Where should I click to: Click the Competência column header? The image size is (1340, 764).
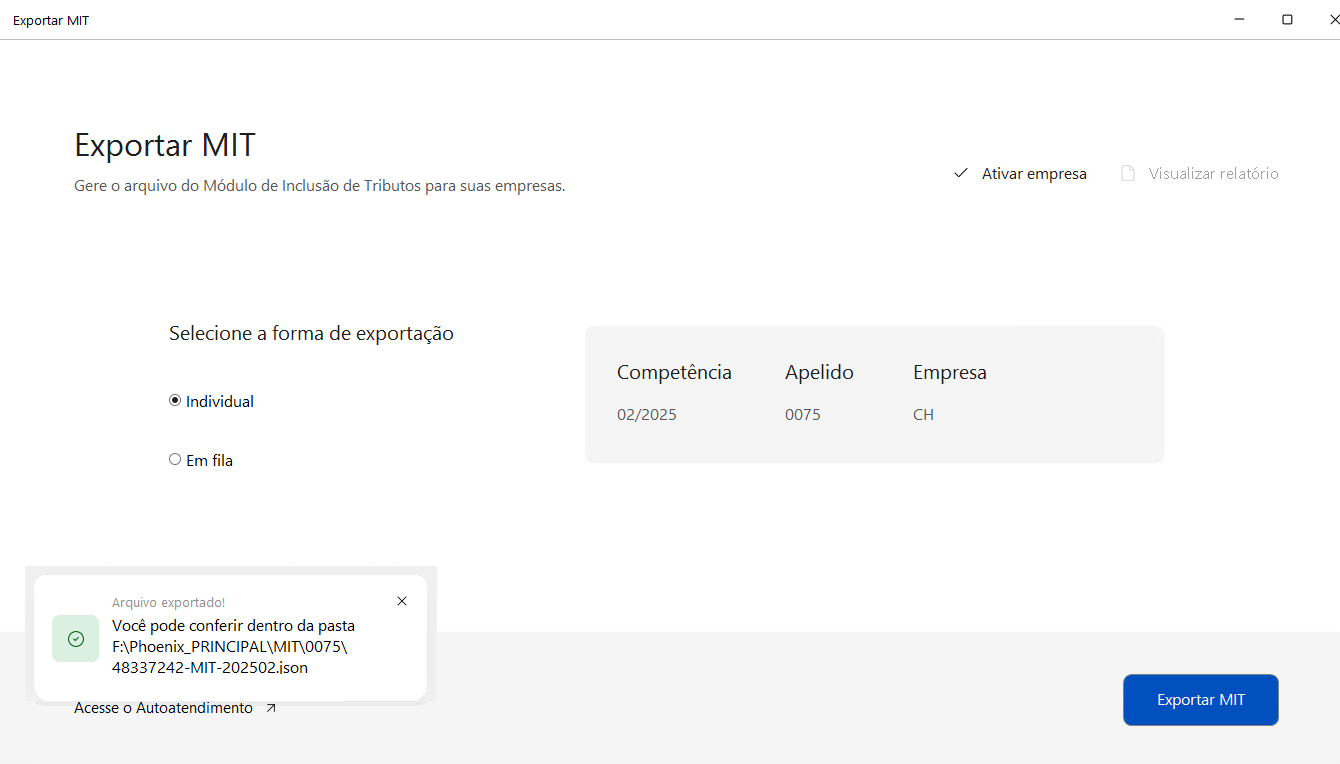674,373
